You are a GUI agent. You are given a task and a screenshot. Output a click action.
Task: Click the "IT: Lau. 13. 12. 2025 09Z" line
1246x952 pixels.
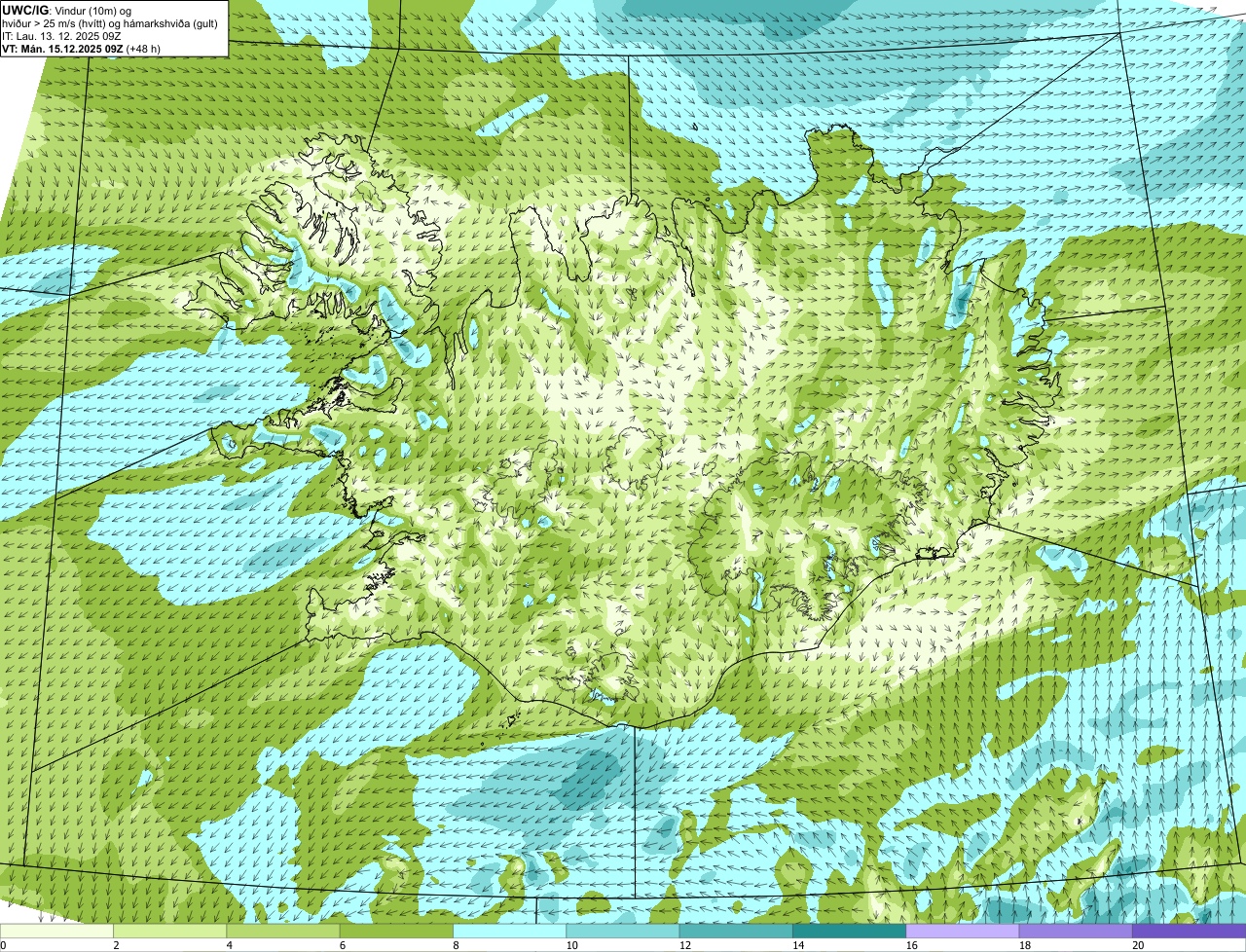point(61,35)
